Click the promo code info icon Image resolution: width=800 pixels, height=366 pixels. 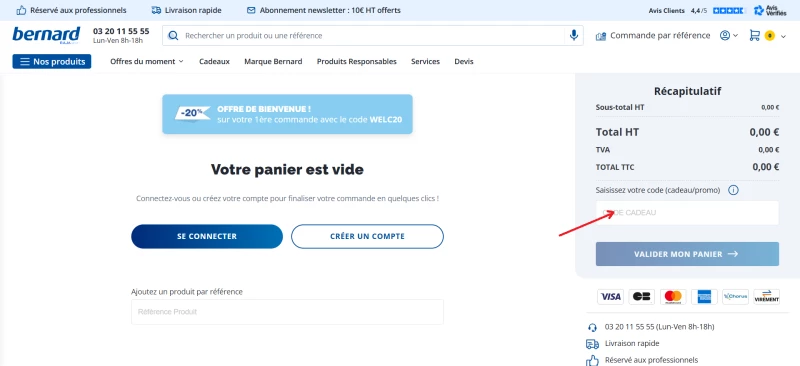pos(733,190)
